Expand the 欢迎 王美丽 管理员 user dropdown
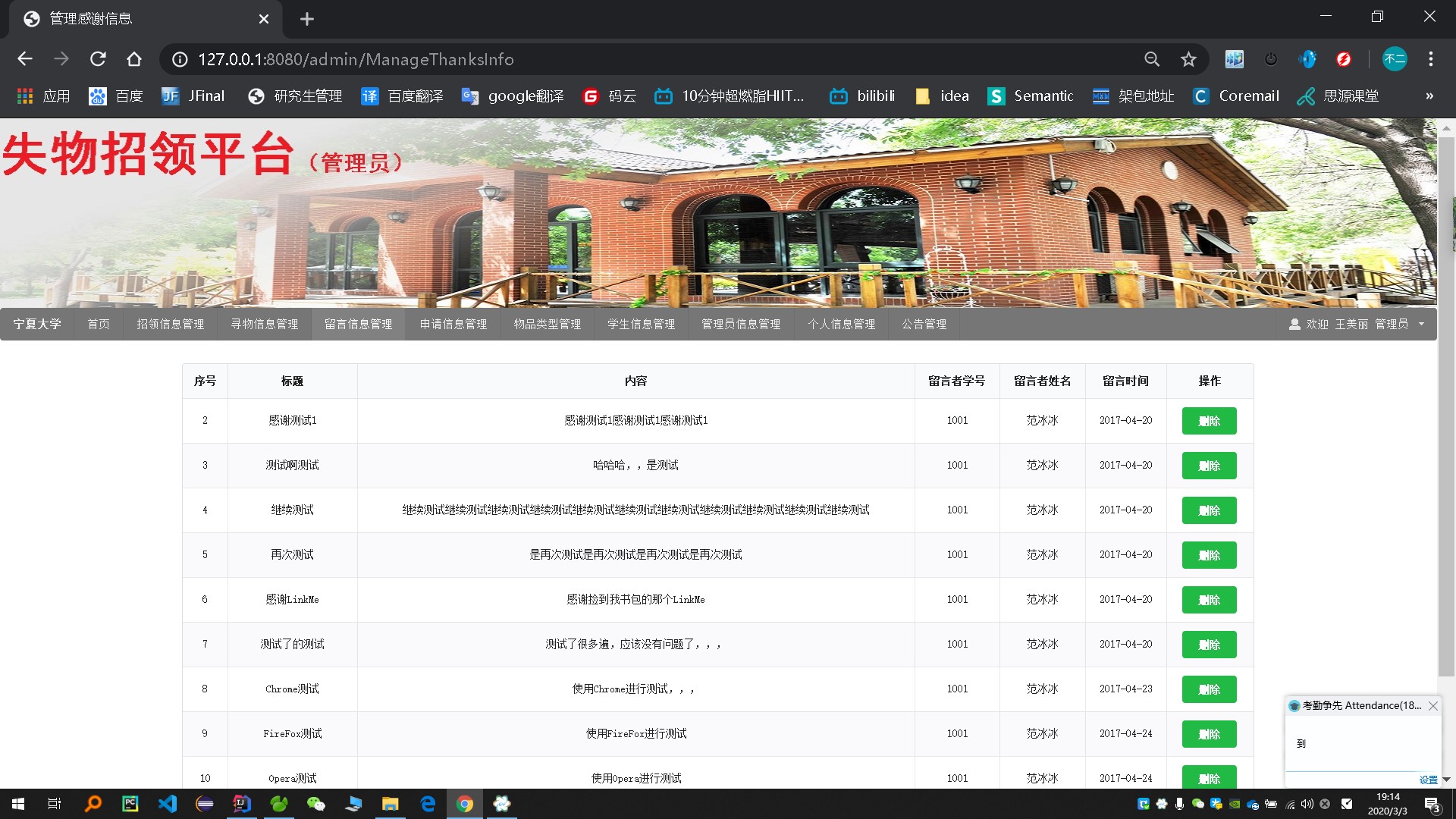The image size is (1456, 819). tap(1356, 324)
